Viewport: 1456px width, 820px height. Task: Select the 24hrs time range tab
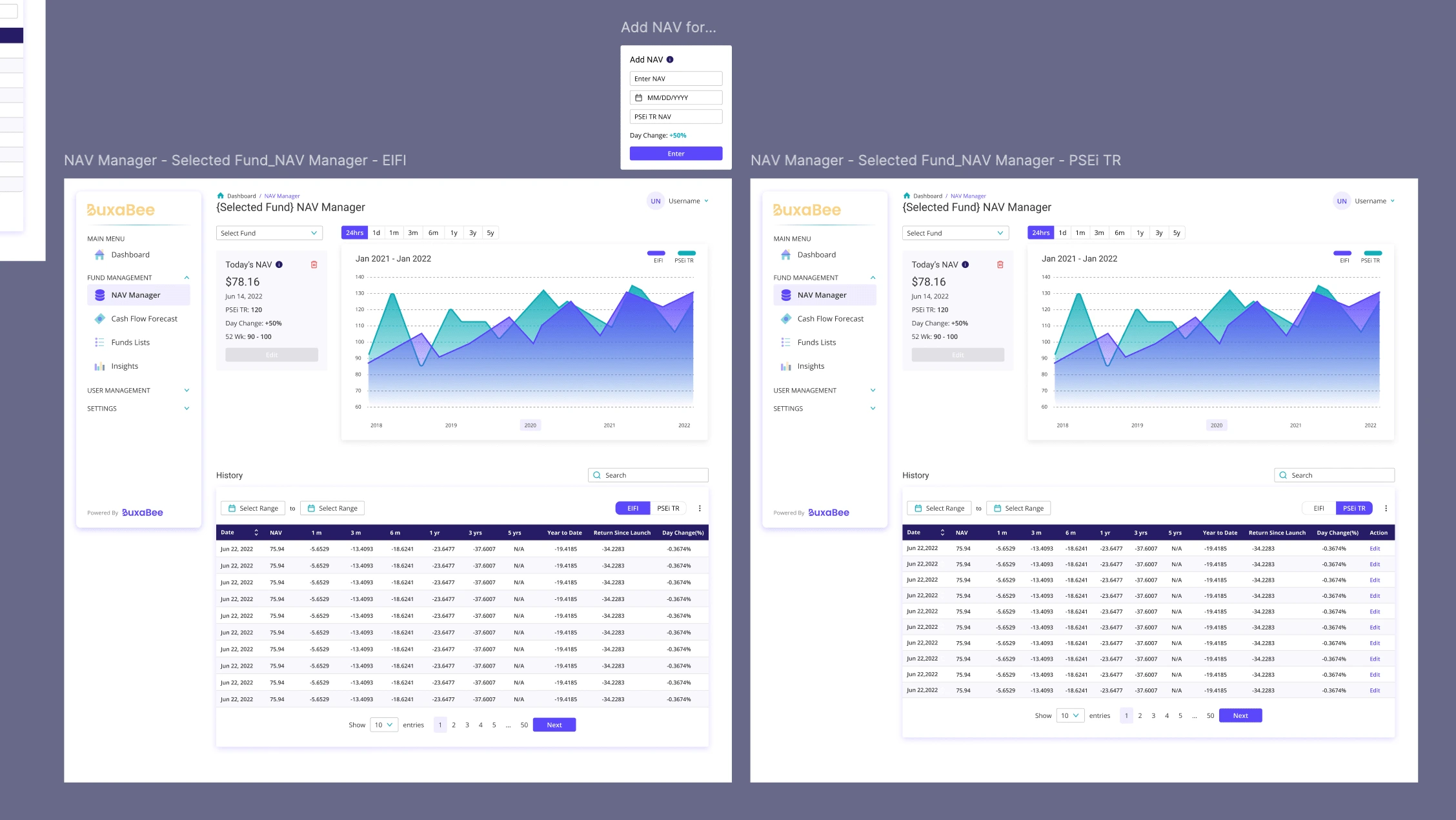point(353,233)
